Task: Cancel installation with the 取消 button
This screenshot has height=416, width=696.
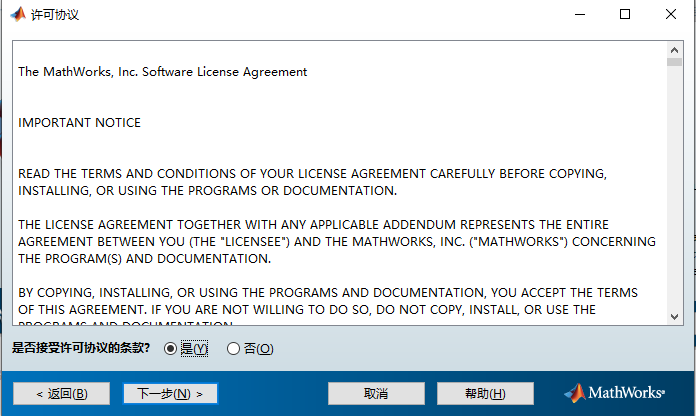Action: pos(376,394)
